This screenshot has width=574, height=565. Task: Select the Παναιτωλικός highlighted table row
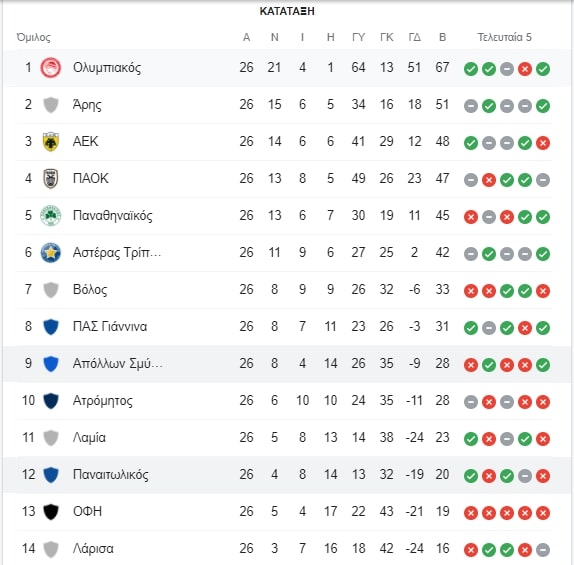click(287, 475)
